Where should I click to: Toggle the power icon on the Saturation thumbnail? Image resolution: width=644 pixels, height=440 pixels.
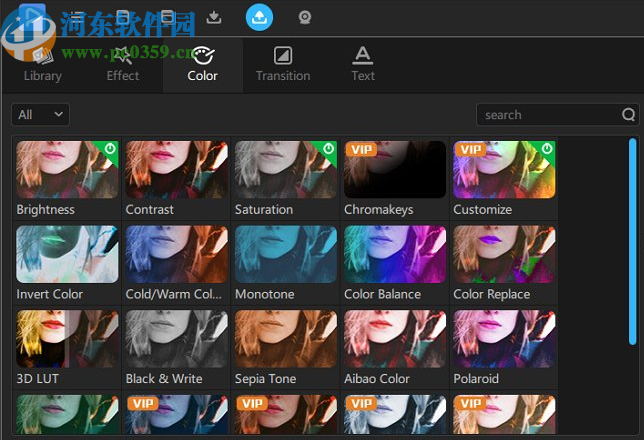point(328,149)
